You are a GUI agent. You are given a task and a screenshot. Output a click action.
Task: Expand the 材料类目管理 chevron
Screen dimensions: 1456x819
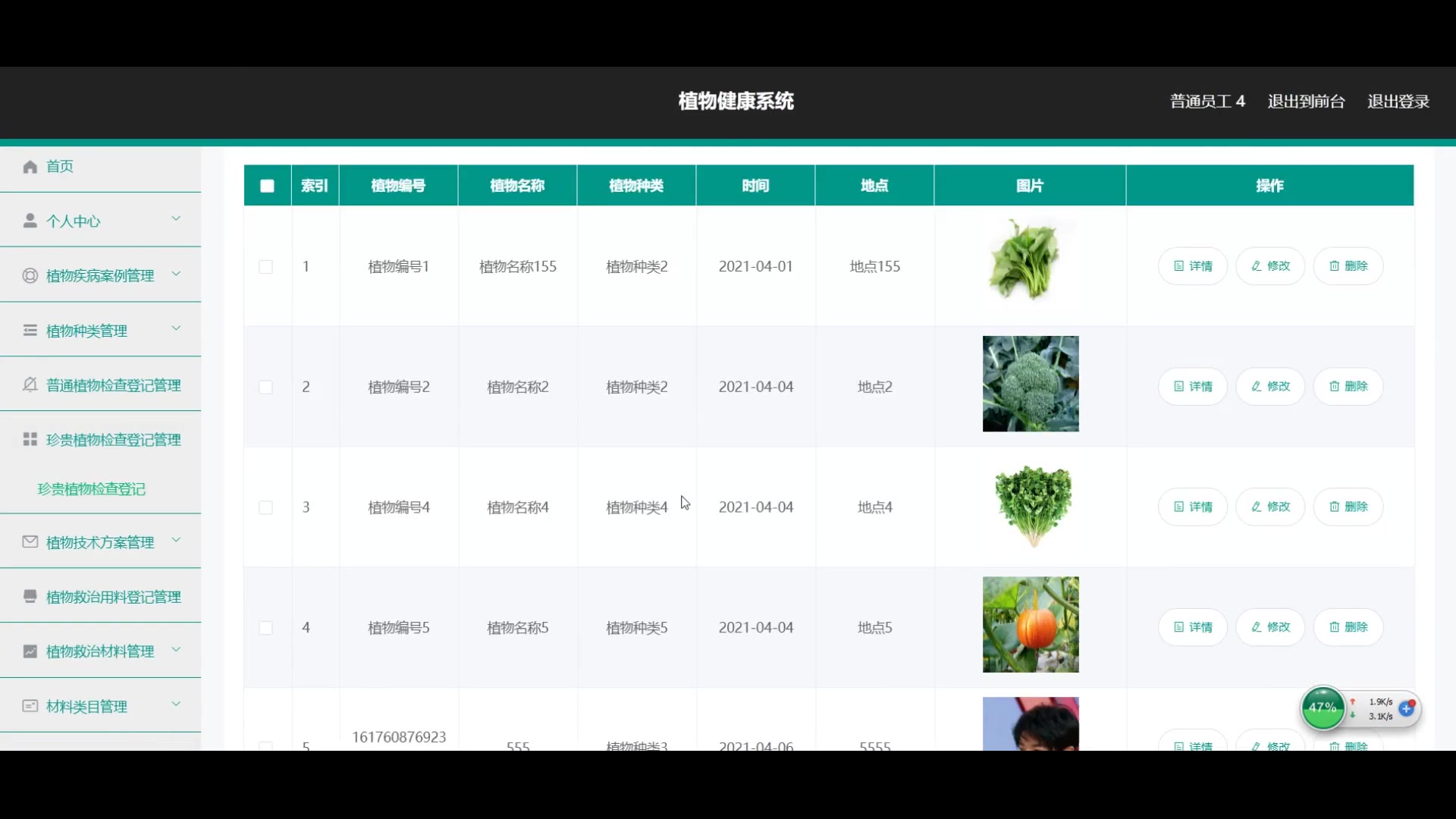pyautogui.click(x=176, y=704)
